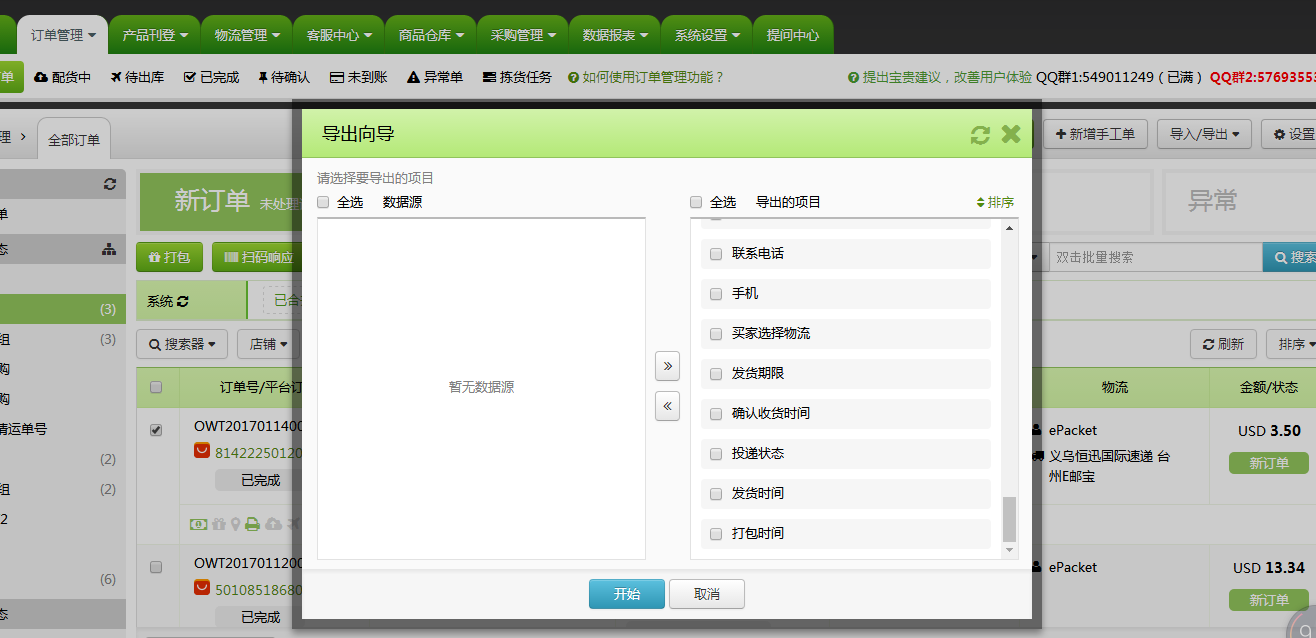Open the 系统设置 menu
Image resolution: width=1316 pixels, height=638 pixels.
(707, 35)
